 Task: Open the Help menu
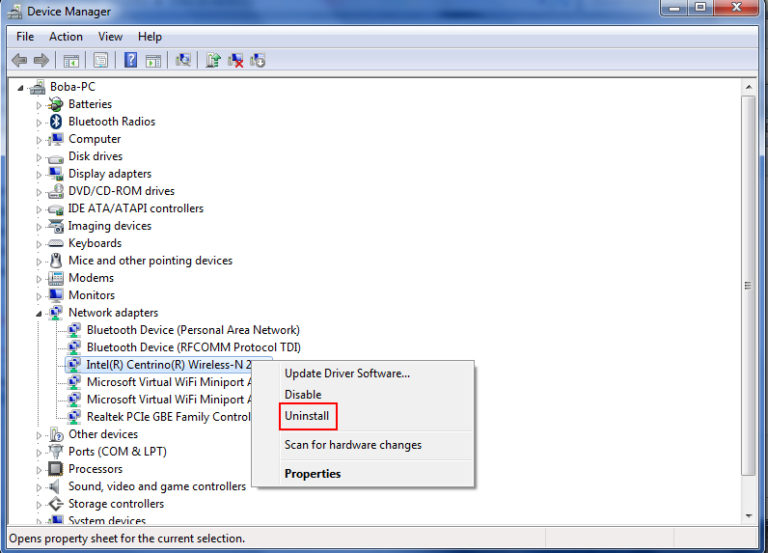pos(150,37)
